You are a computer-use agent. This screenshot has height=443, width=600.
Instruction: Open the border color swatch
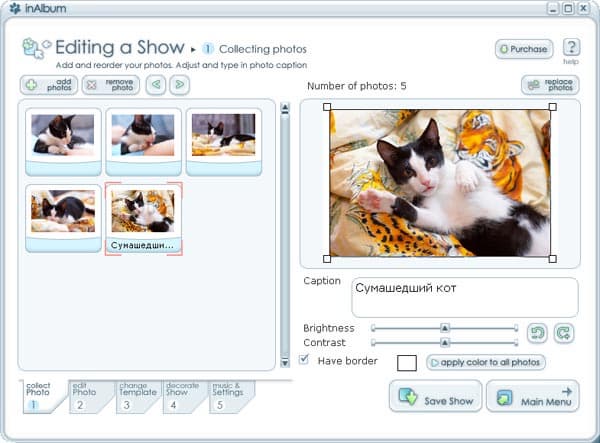tap(407, 363)
